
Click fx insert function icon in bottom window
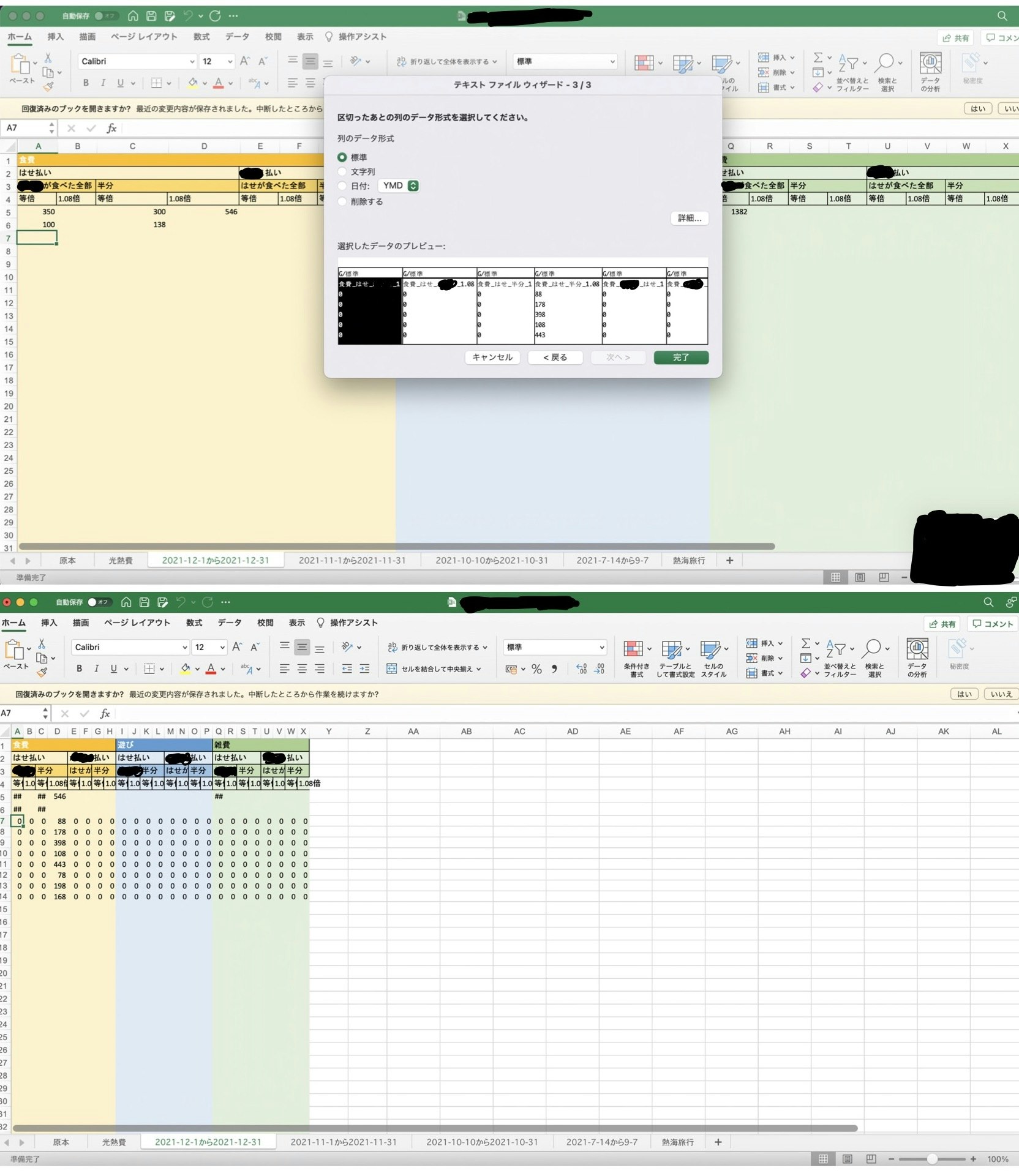coord(105,713)
